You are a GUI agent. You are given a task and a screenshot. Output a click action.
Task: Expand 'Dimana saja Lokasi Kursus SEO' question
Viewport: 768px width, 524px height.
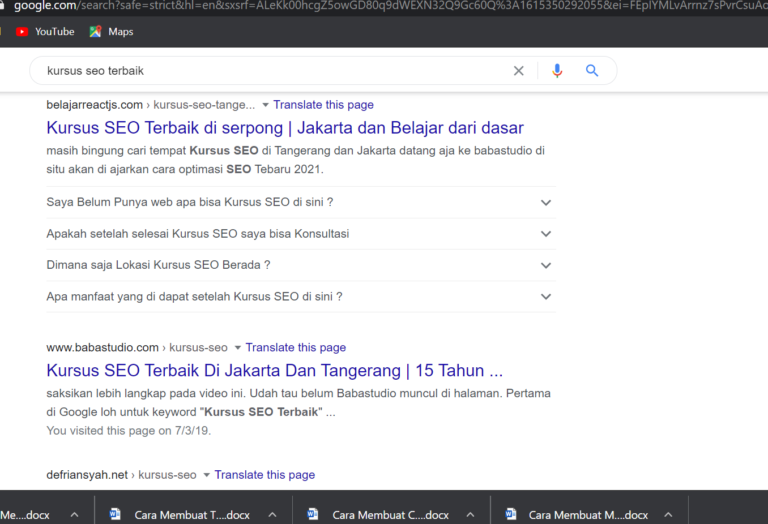pyautogui.click(x=301, y=265)
